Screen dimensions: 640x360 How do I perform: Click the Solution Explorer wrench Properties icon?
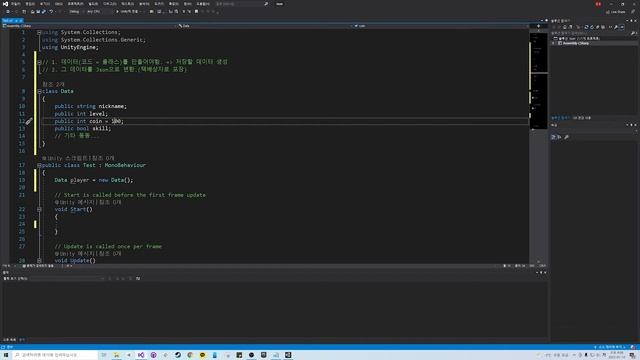616,27
